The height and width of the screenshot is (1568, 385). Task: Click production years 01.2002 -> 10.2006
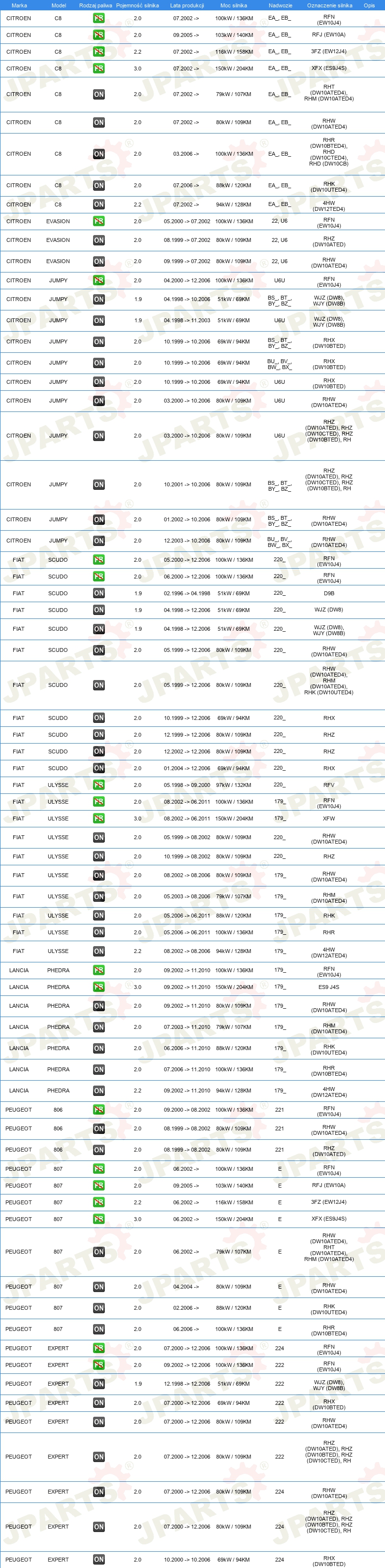tap(187, 519)
